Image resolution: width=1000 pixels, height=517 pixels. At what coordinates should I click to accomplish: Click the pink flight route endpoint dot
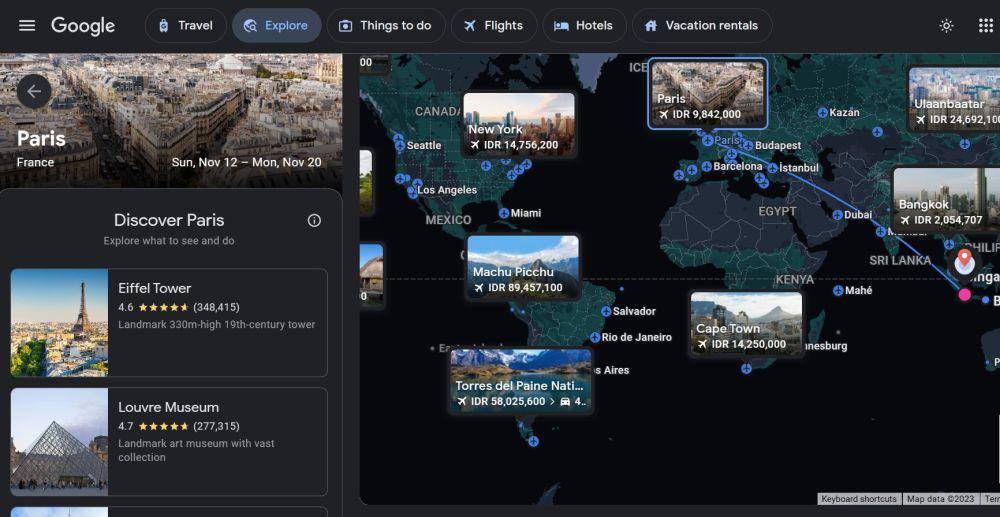click(x=964, y=295)
